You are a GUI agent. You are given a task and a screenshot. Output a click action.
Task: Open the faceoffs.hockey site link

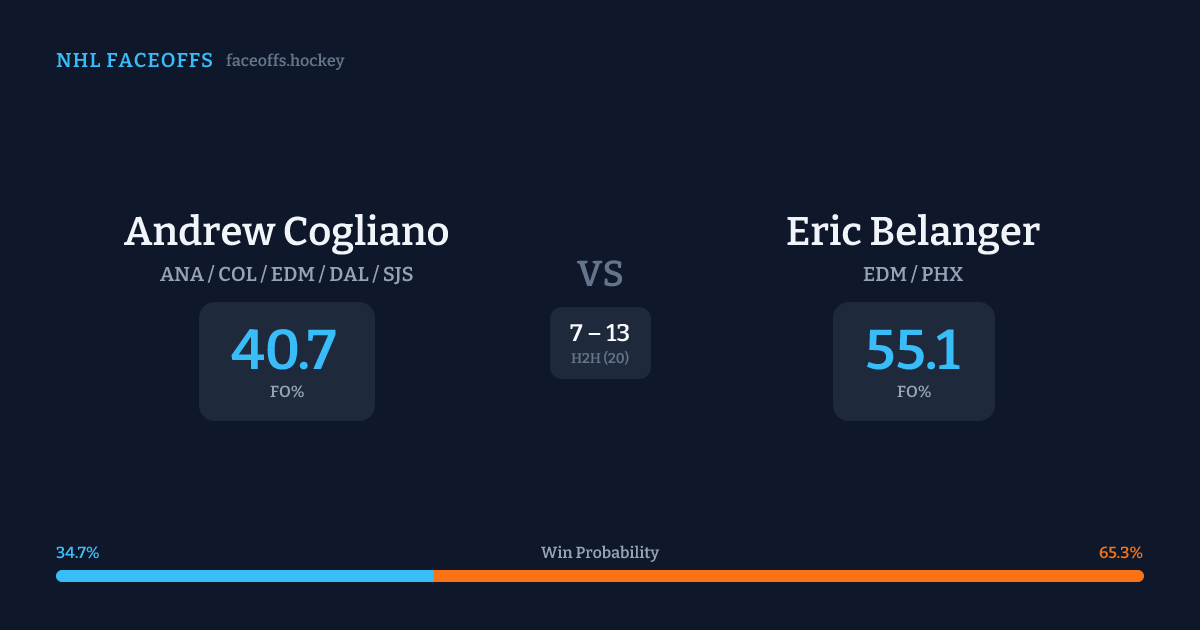285,61
